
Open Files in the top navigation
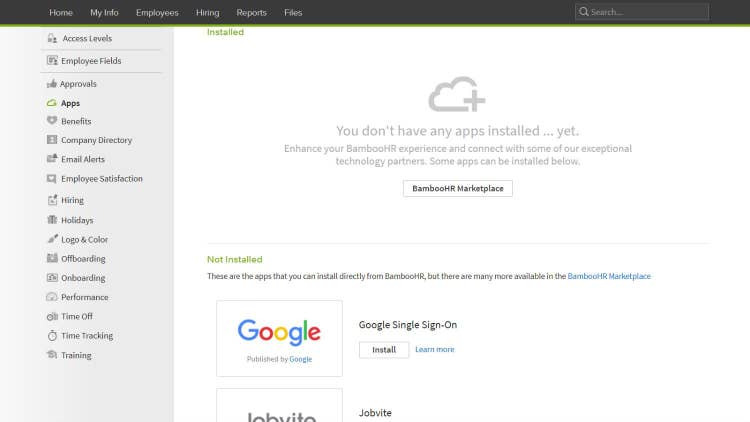coord(293,12)
